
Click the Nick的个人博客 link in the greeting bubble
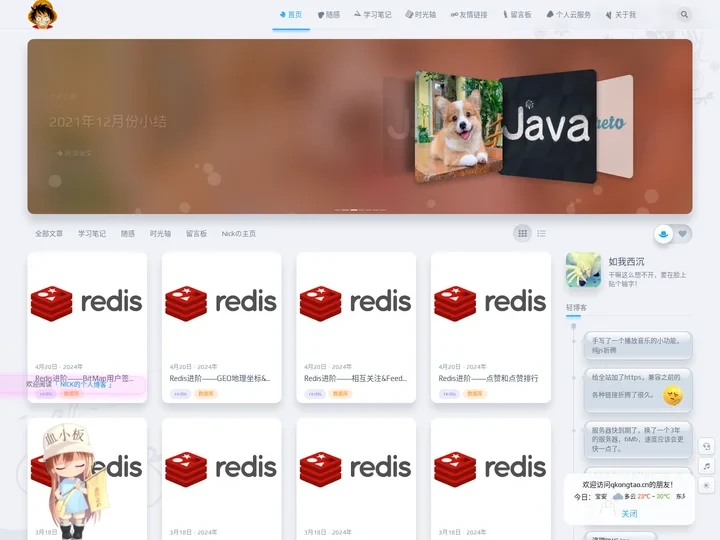tap(83, 384)
